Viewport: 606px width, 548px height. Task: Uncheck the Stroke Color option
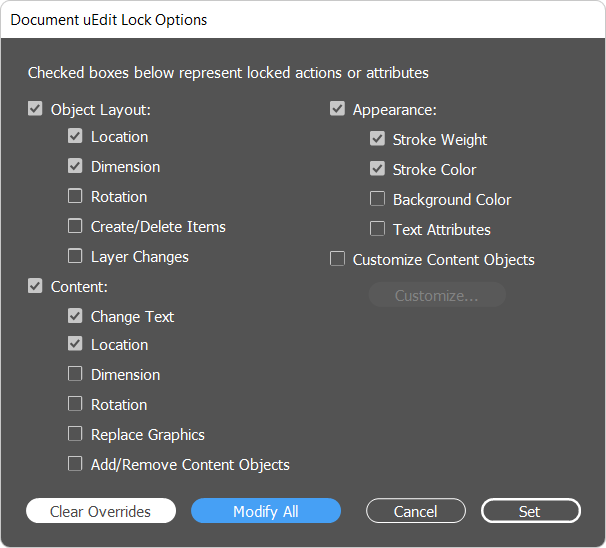tap(377, 168)
